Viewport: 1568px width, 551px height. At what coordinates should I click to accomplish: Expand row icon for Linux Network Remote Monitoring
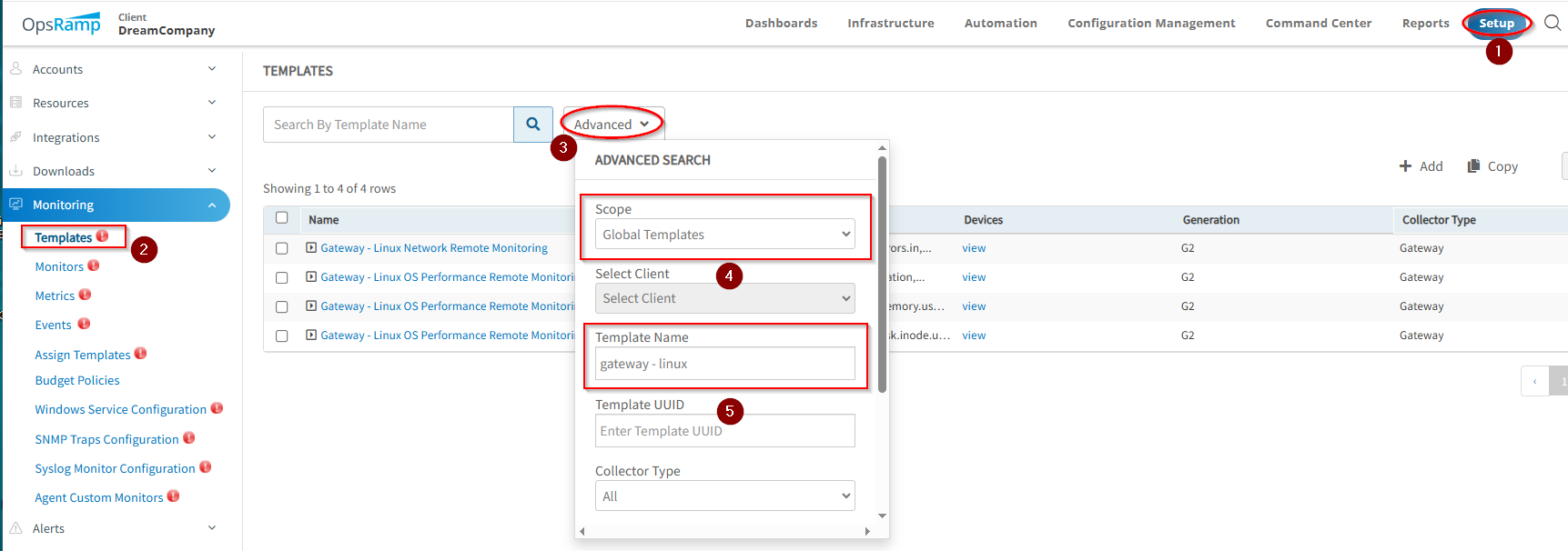pos(311,247)
